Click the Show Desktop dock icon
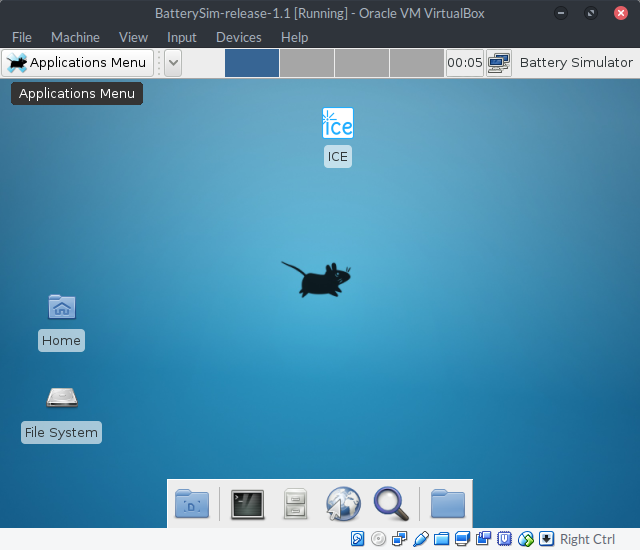 (192, 503)
